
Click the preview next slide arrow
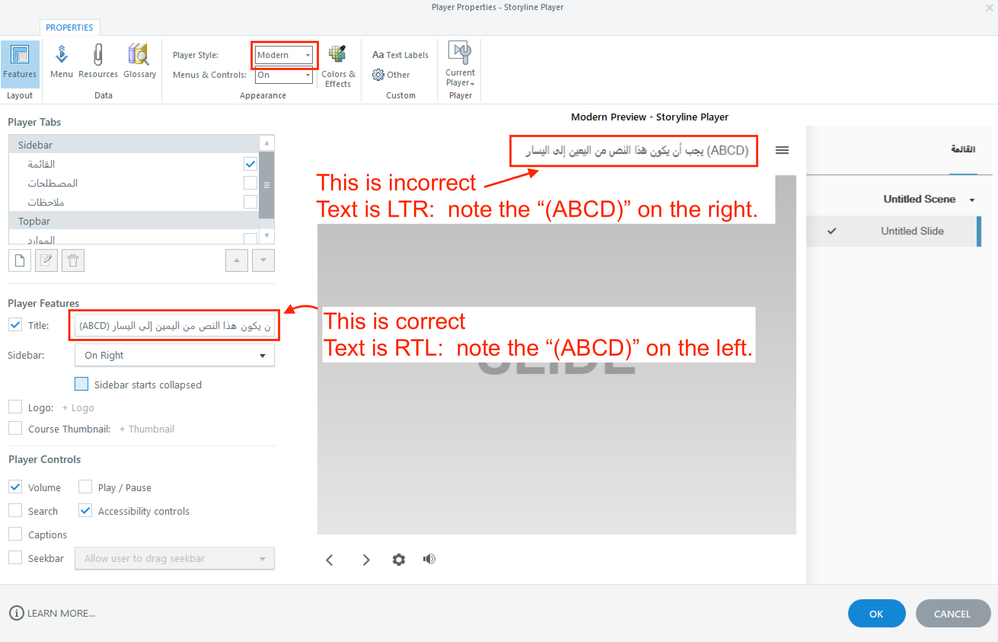(x=366, y=560)
